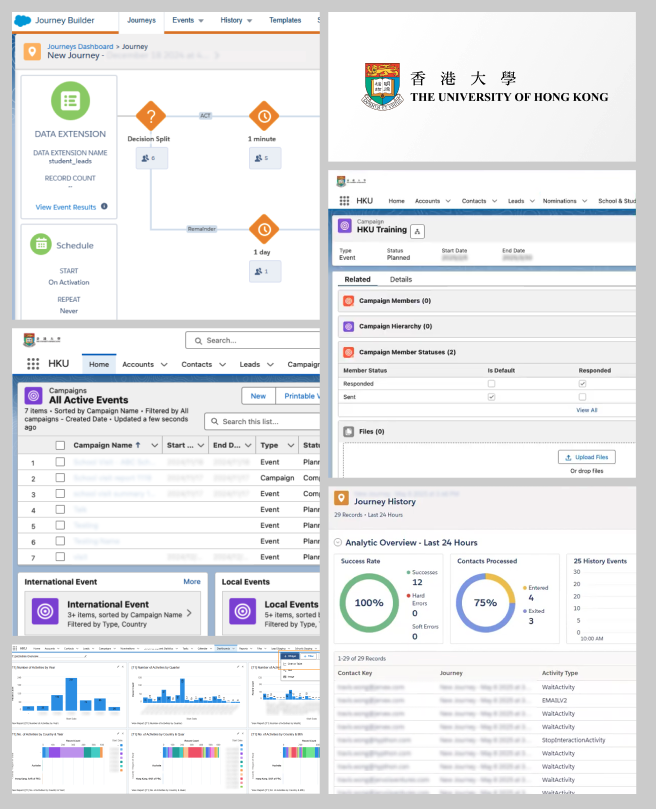Select the 1 day wait clock icon
Screen dimensions: 656x809
tap(264, 229)
